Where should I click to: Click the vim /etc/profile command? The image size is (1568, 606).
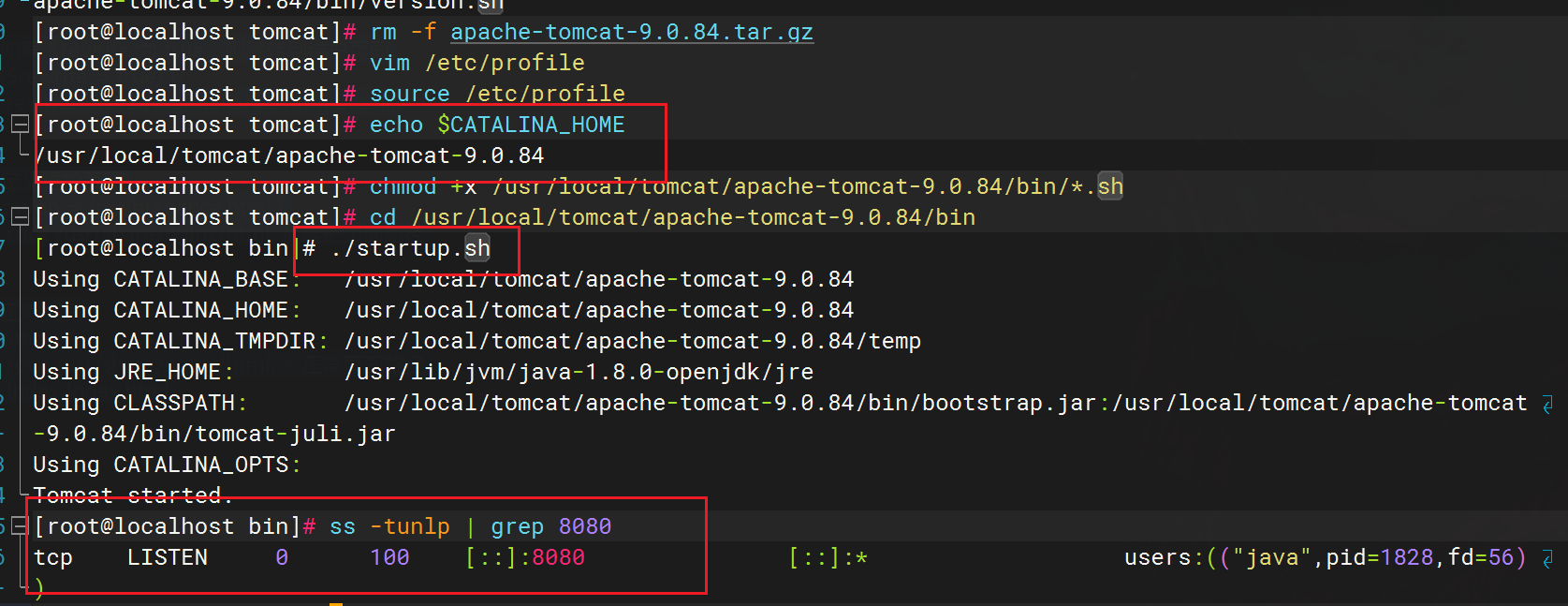(476, 63)
